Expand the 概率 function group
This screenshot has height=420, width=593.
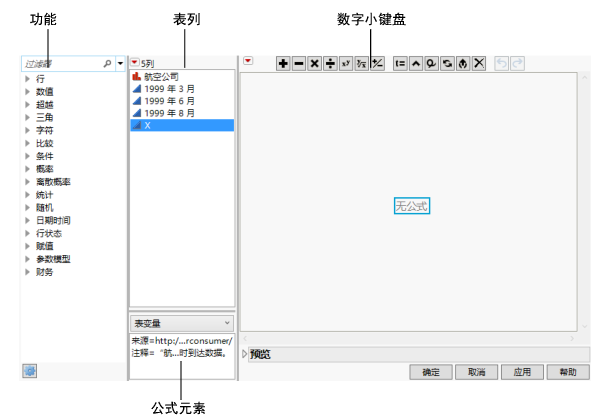(27, 169)
